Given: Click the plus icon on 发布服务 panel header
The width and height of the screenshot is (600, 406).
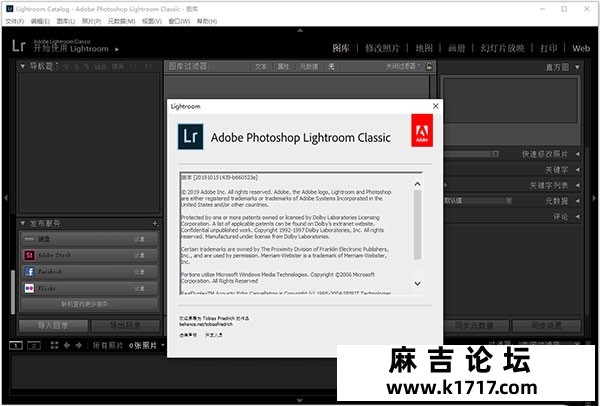Looking at the screenshot, I should point(155,223).
